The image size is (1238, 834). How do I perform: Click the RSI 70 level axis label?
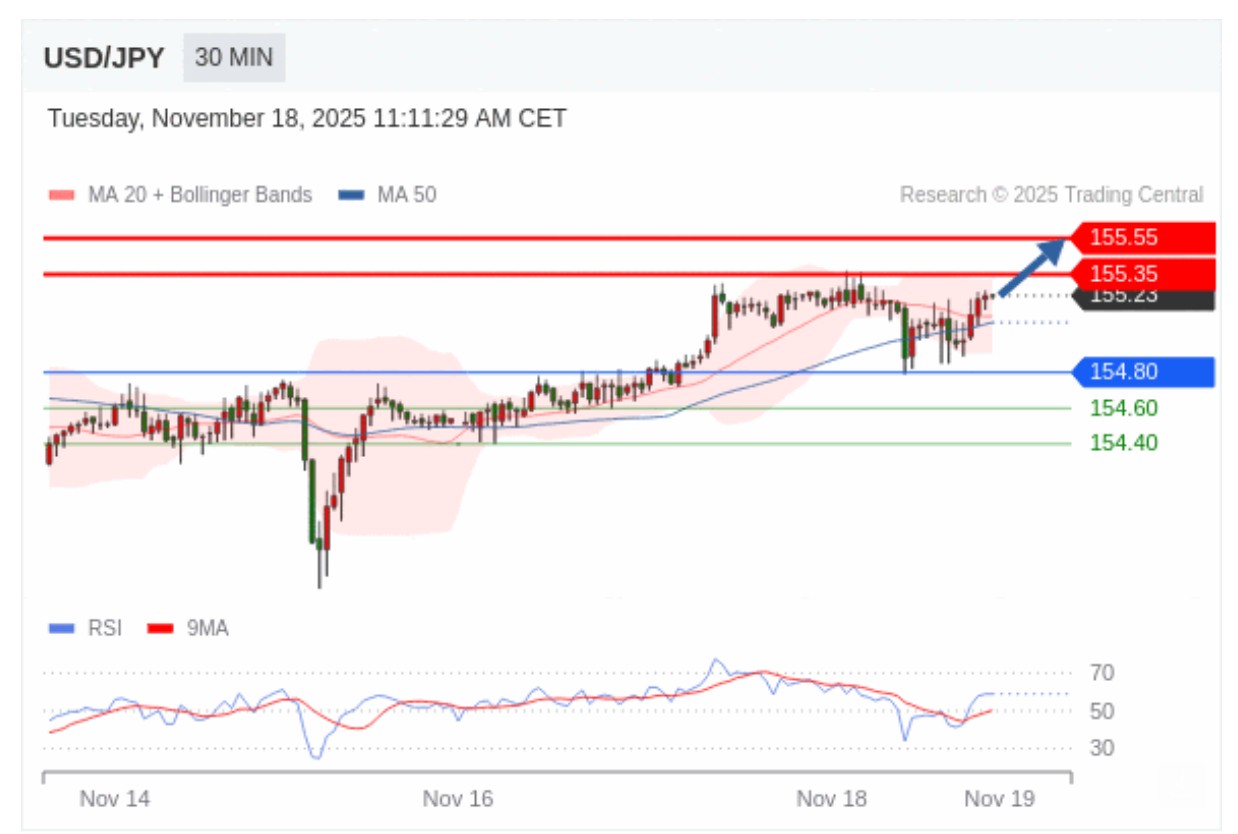pos(1102,673)
